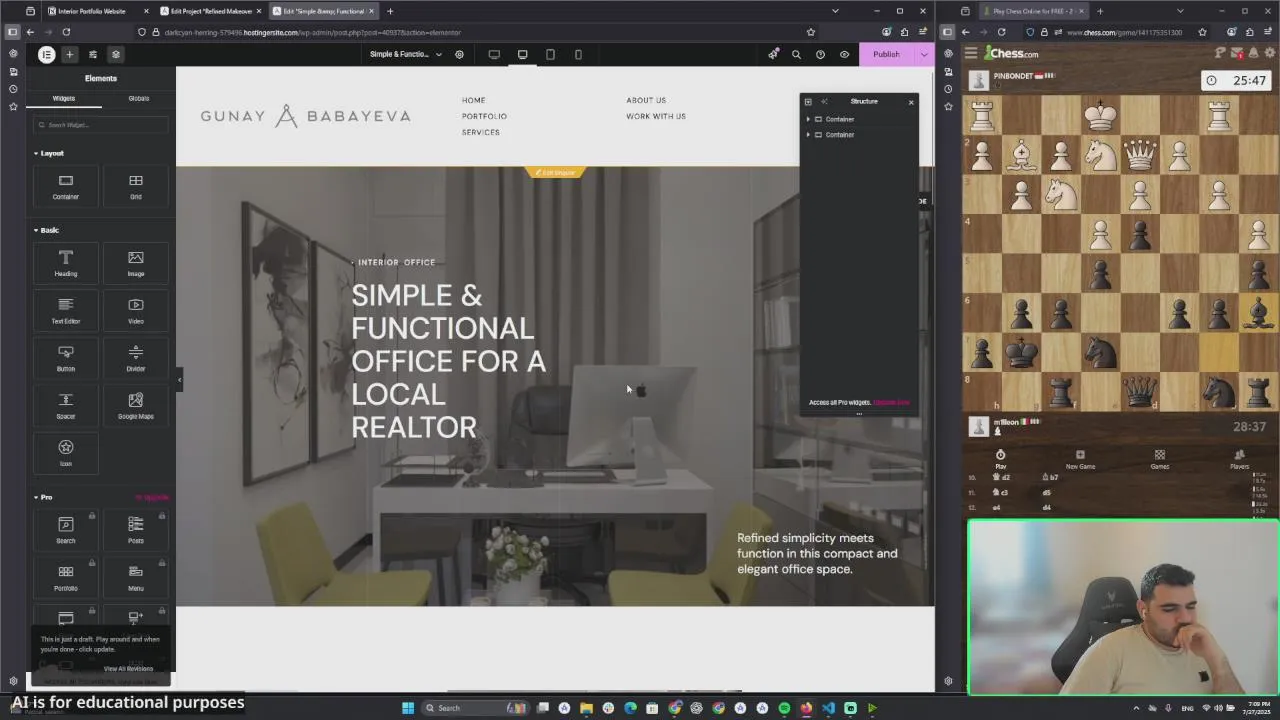Click the Add Element plus icon
The width and height of the screenshot is (1280, 720).
(x=69, y=54)
